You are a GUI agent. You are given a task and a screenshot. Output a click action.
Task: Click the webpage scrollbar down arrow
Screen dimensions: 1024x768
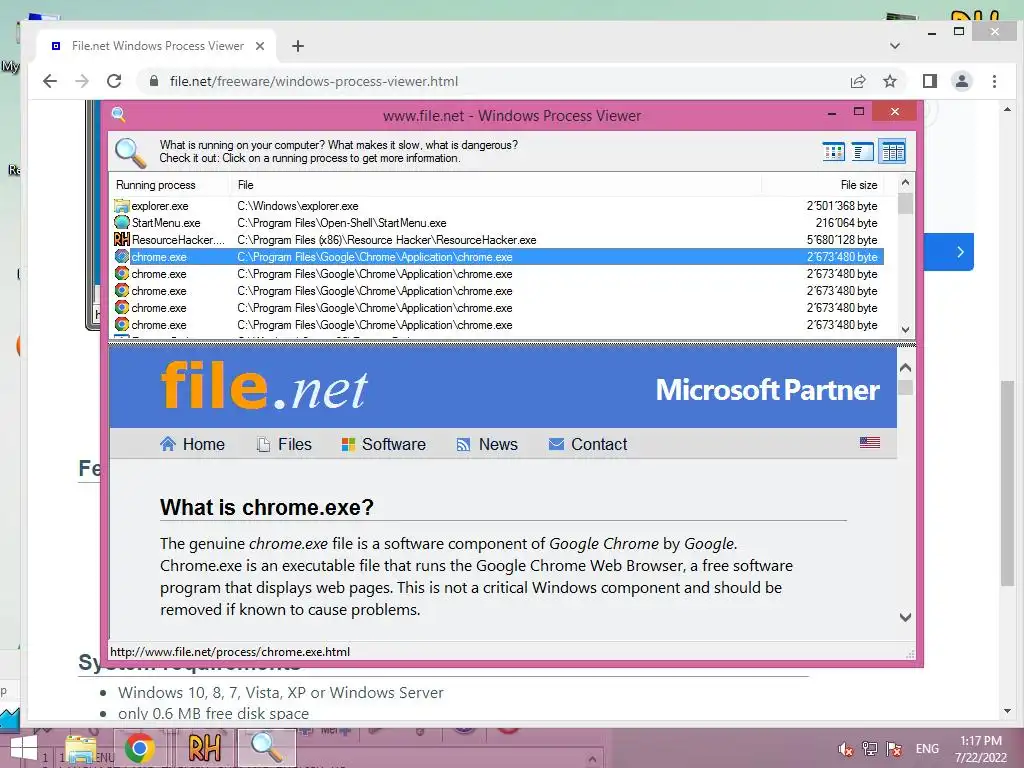point(1007,711)
